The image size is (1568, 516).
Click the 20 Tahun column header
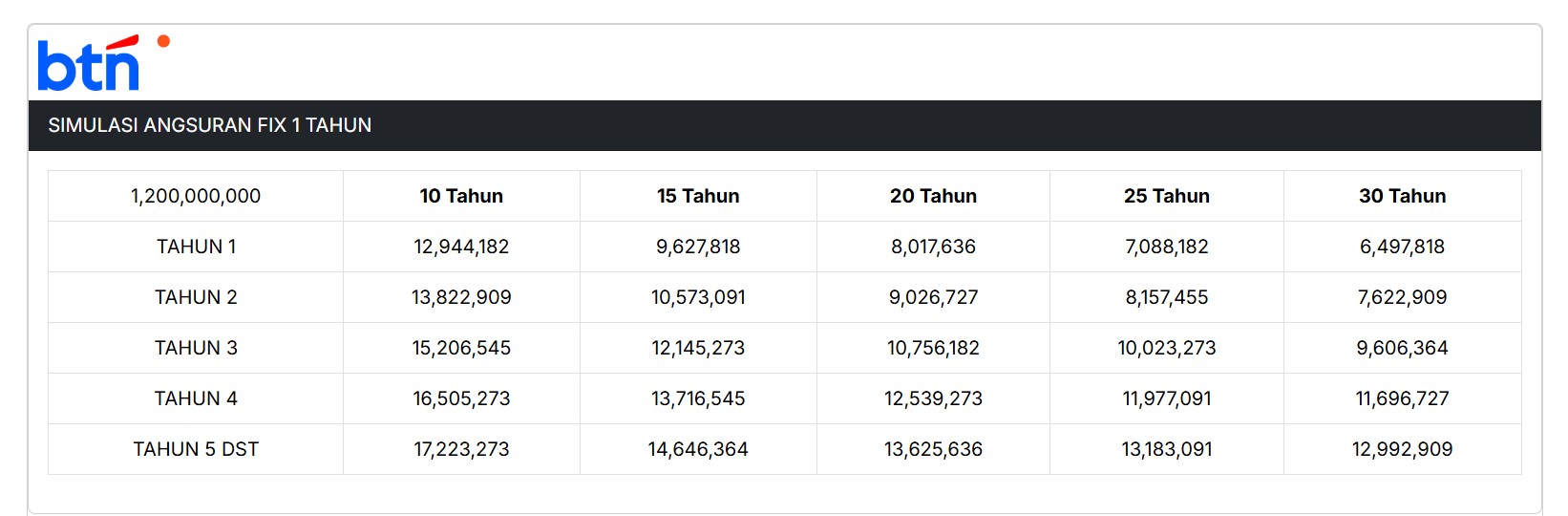tap(933, 196)
